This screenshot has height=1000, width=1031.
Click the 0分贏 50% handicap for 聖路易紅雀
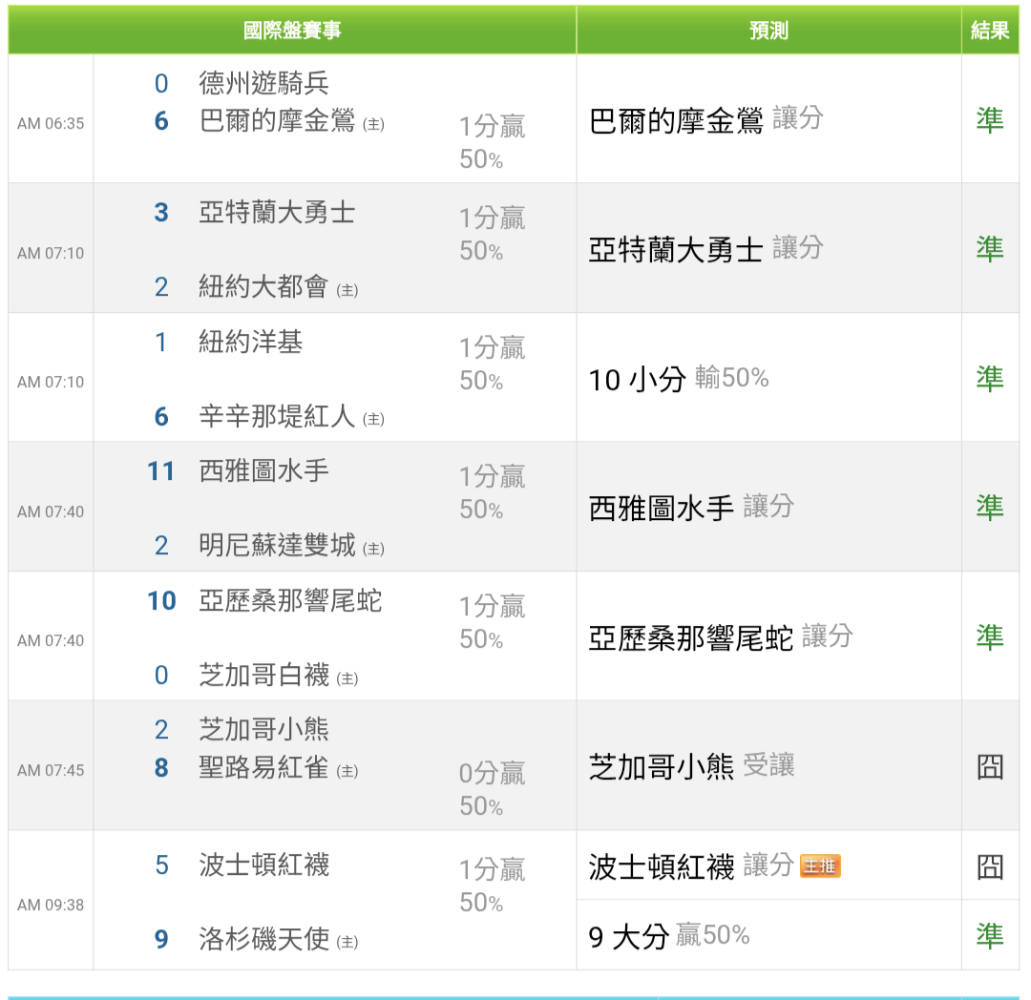click(x=492, y=789)
